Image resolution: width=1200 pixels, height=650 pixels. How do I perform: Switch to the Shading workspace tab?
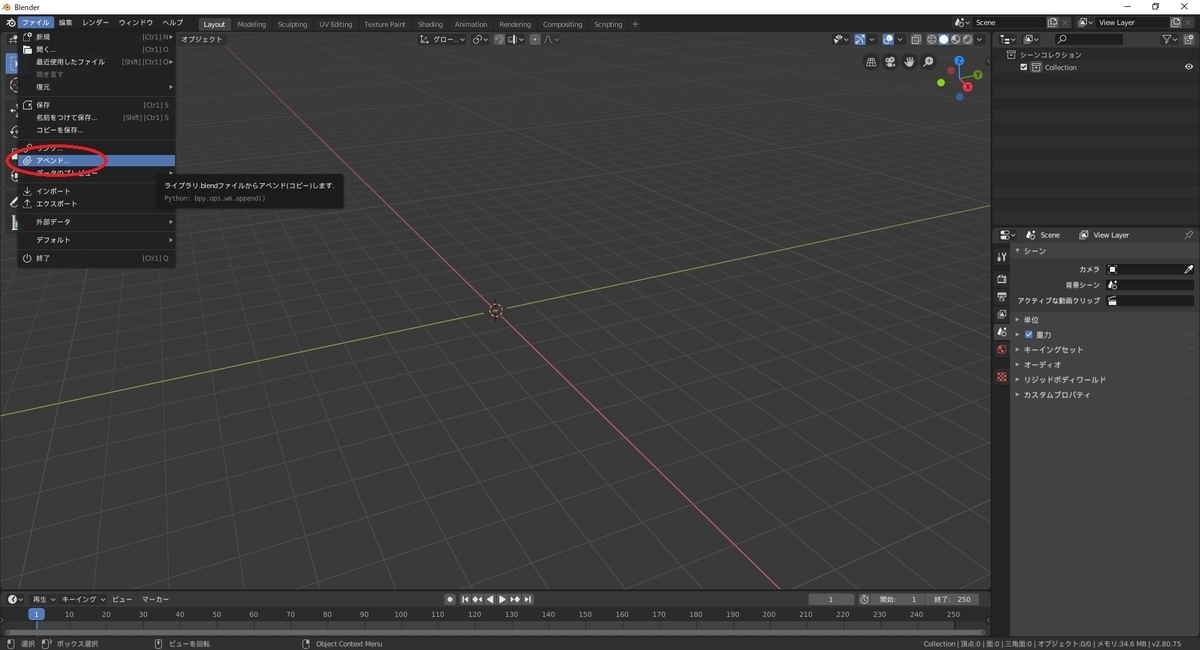(x=430, y=24)
